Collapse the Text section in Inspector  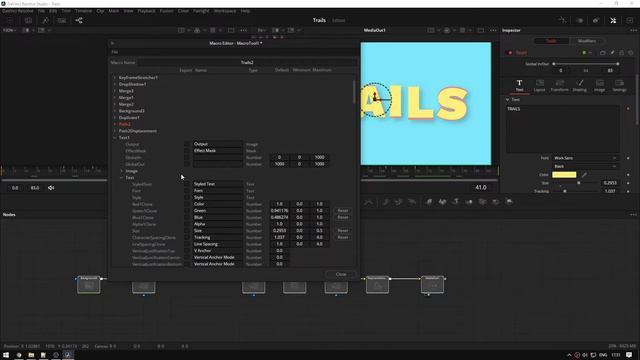pos(507,100)
